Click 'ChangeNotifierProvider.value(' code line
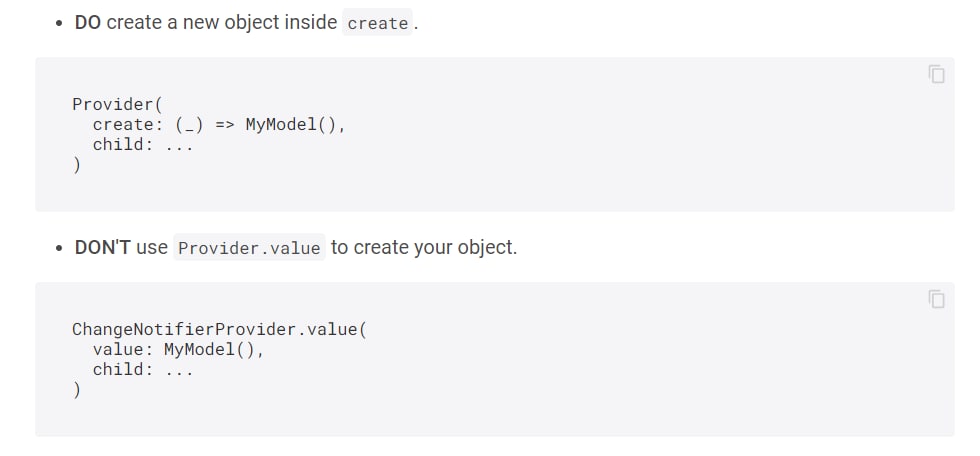Viewport: 980px width, 456px height. [x=219, y=329]
